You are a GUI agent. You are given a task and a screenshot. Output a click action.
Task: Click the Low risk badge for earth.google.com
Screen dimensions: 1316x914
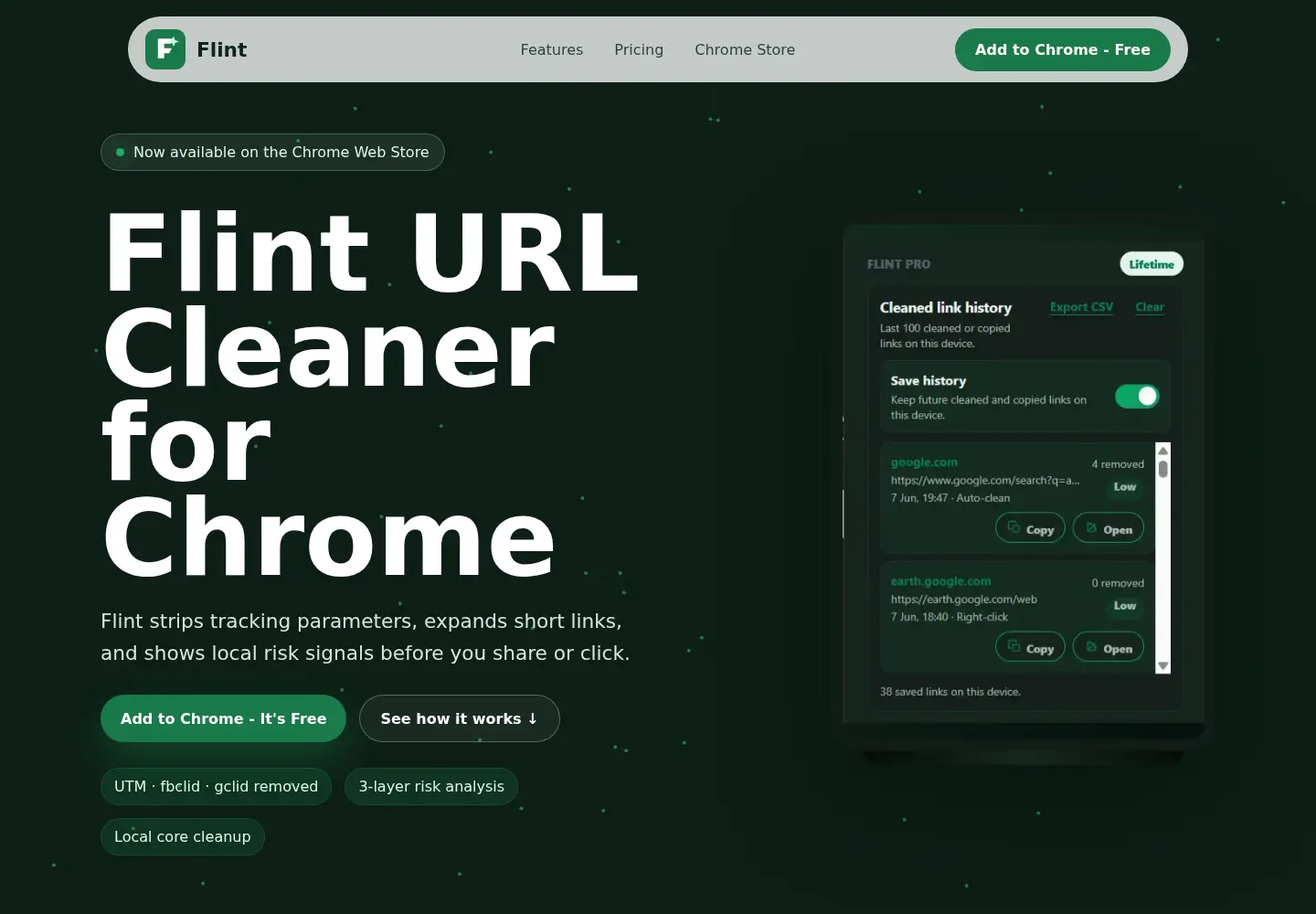click(x=1125, y=606)
